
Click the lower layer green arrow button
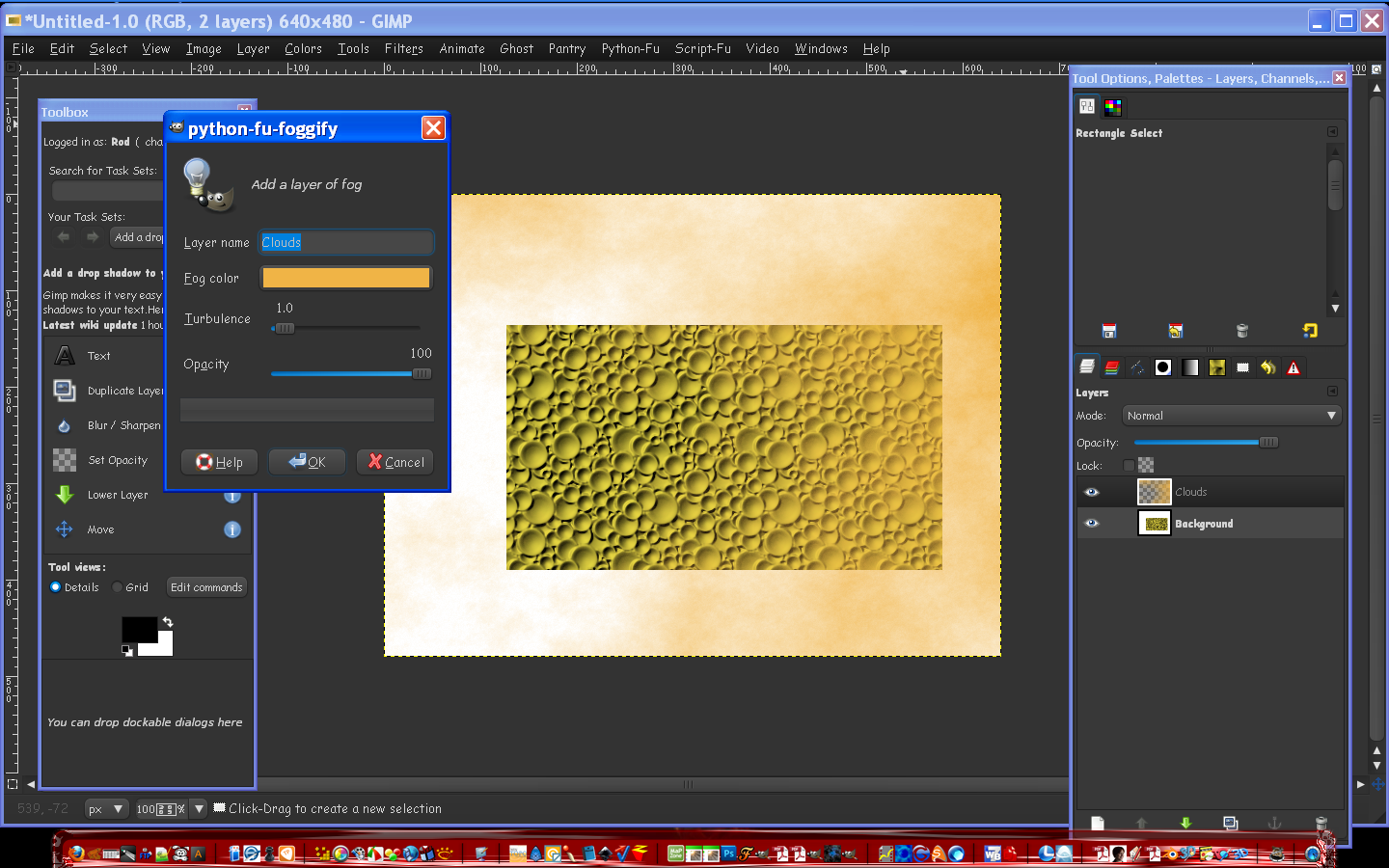click(x=1185, y=823)
